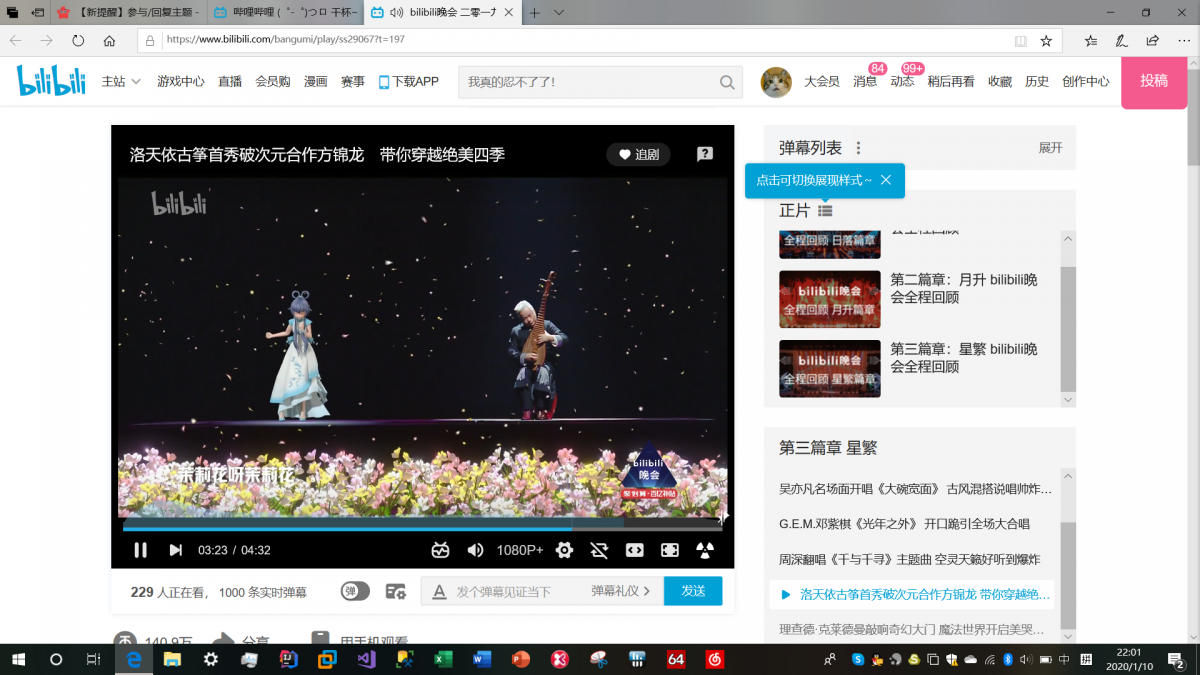Toggle the 弹 danmaku switch off
Screen dimensions: 1200x675
click(x=355, y=591)
